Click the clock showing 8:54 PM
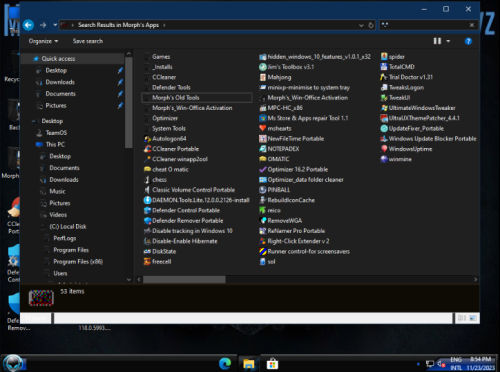Viewport: 500px width, 372px height. (x=480, y=359)
